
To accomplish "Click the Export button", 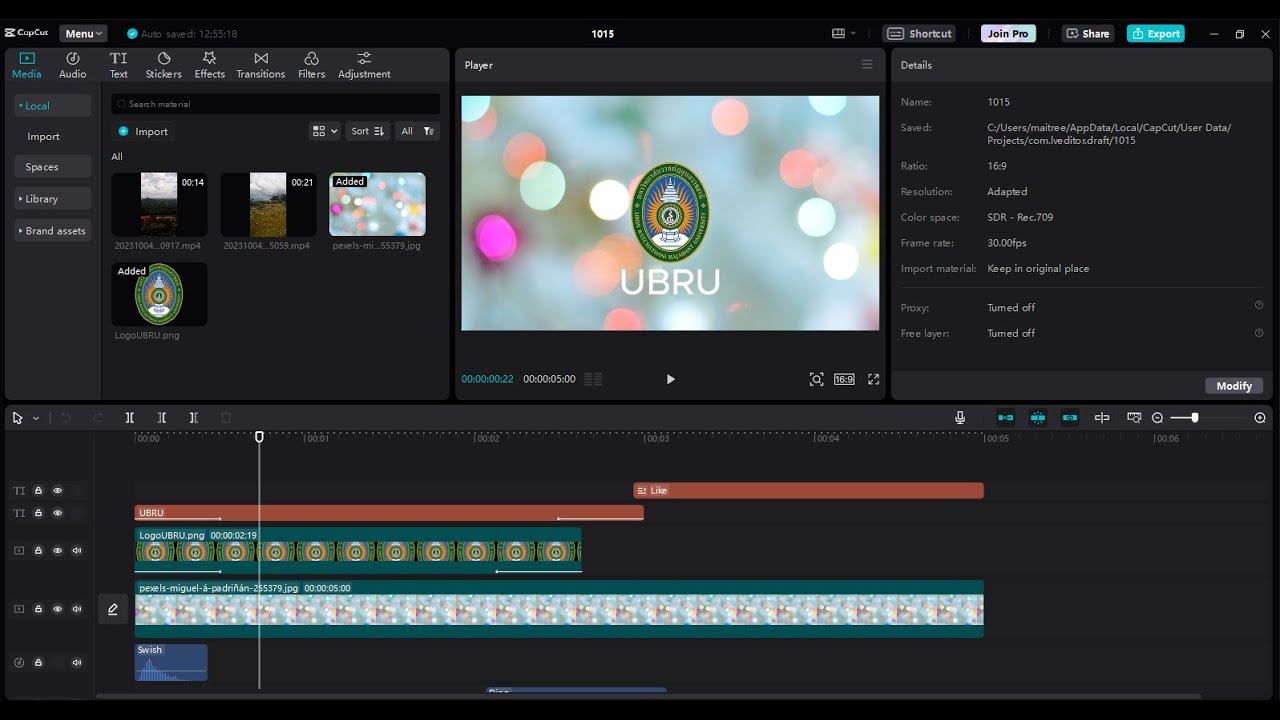I will click(1156, 34).
